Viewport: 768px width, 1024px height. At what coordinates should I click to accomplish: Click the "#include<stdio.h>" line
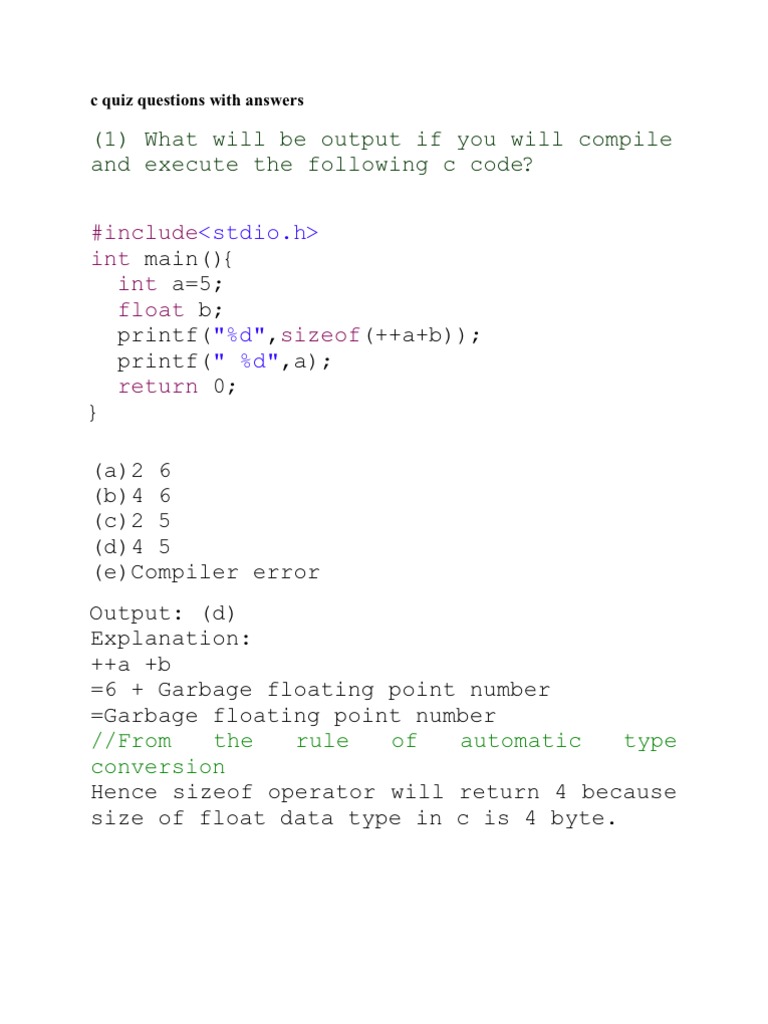pos(204,233)
